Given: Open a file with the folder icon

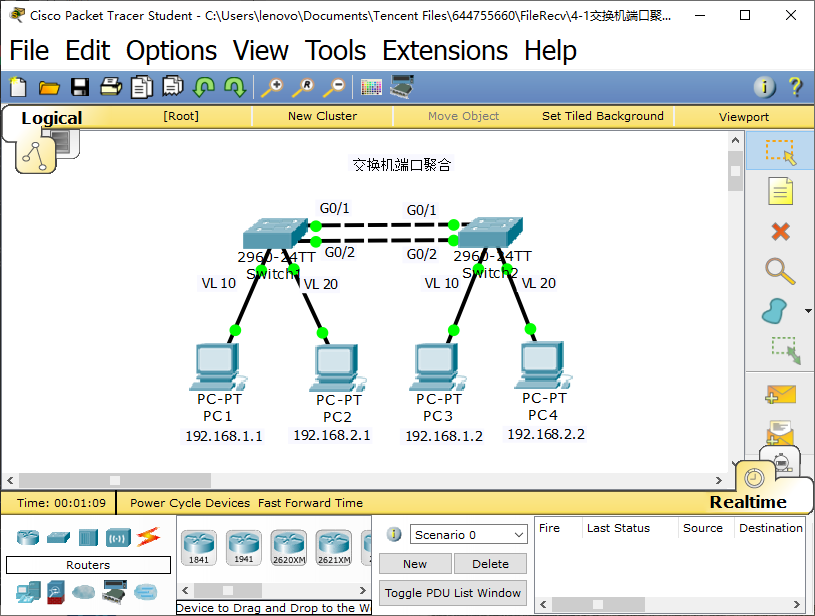Looking at the screenshot, I should (49, 87).
